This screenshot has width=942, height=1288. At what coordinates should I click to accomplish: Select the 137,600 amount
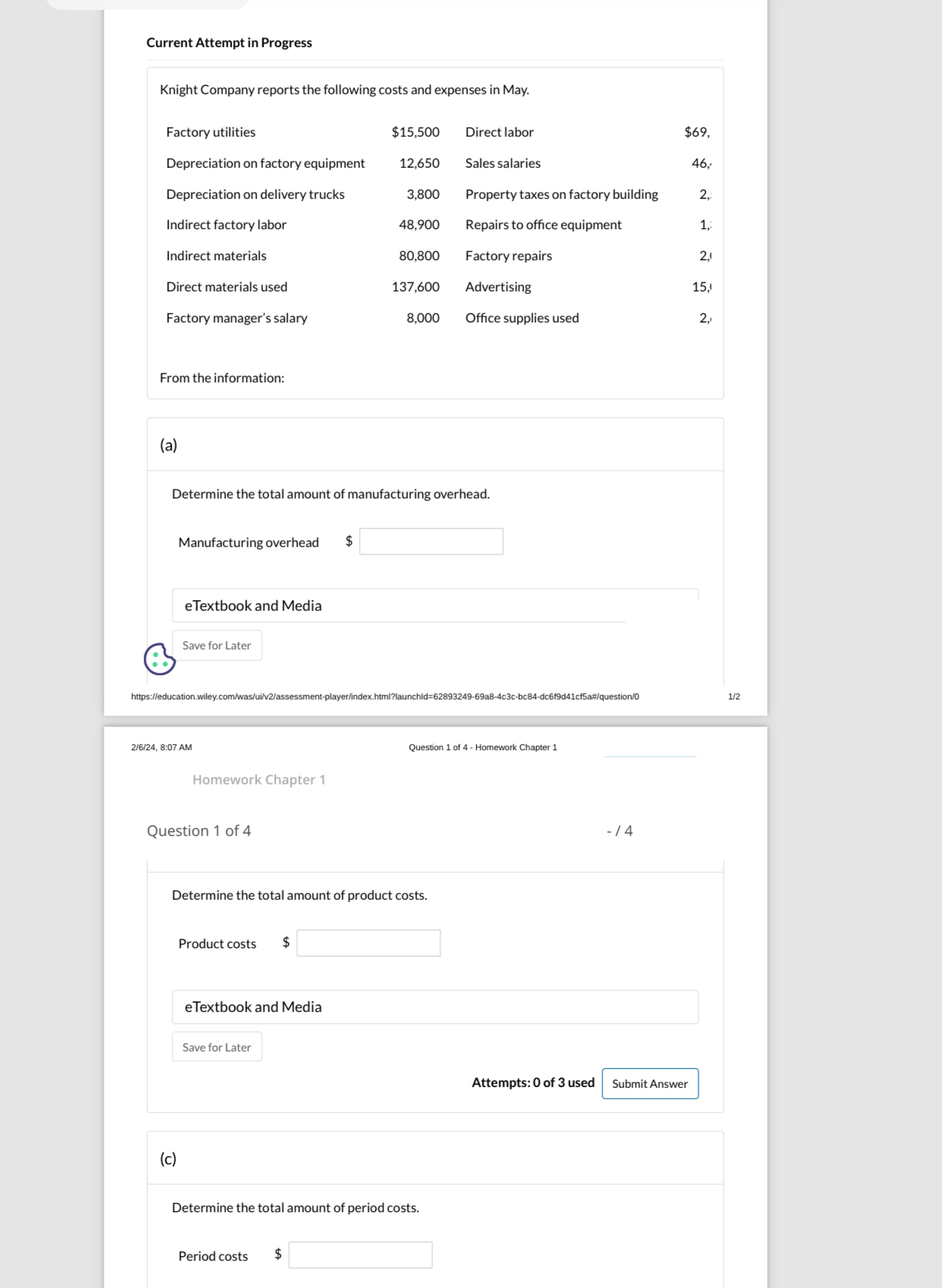[x=416, y=287]
